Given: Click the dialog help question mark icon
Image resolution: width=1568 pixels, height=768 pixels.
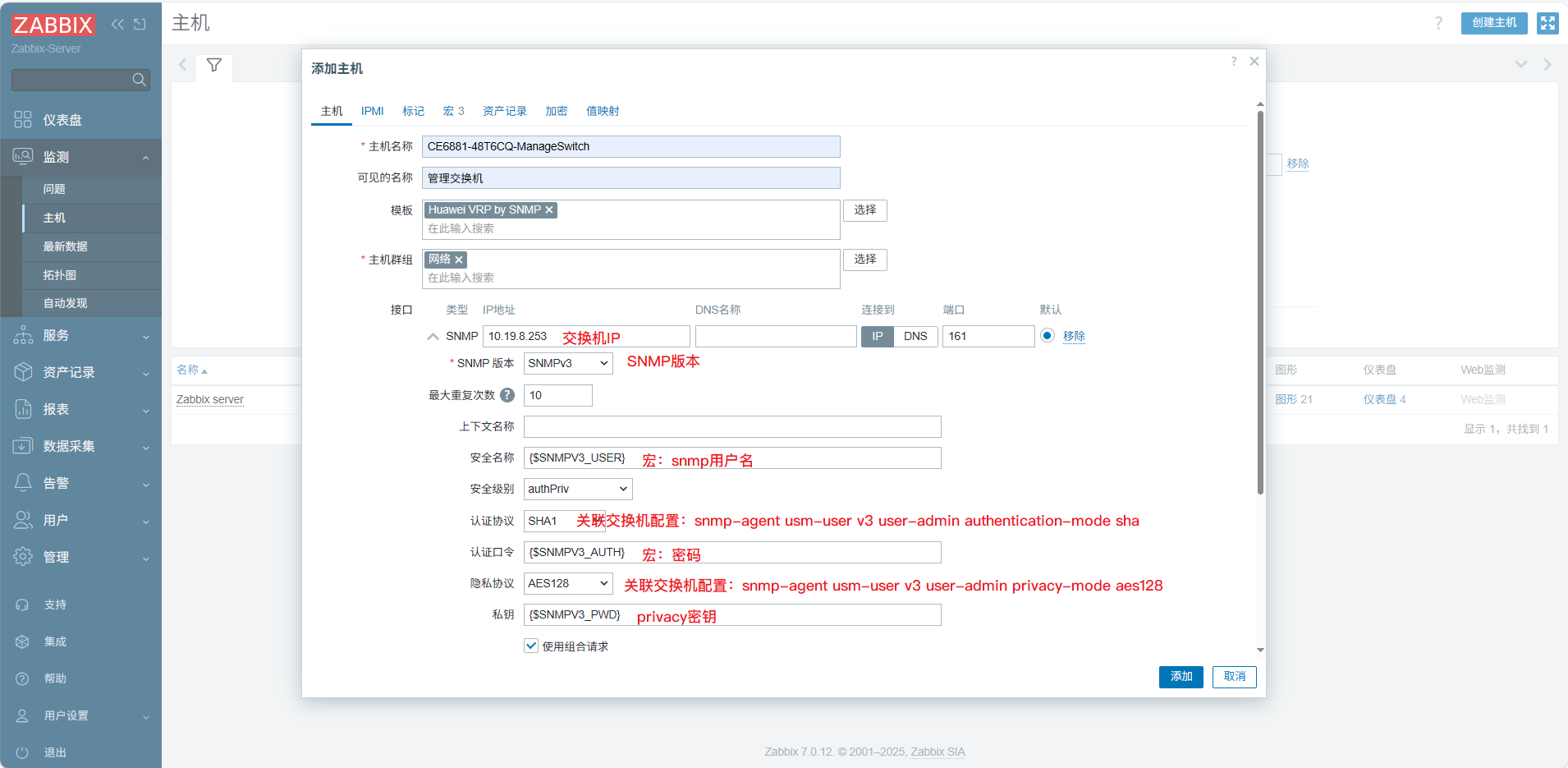Looking at the screenshot, I should [1234, 62].
